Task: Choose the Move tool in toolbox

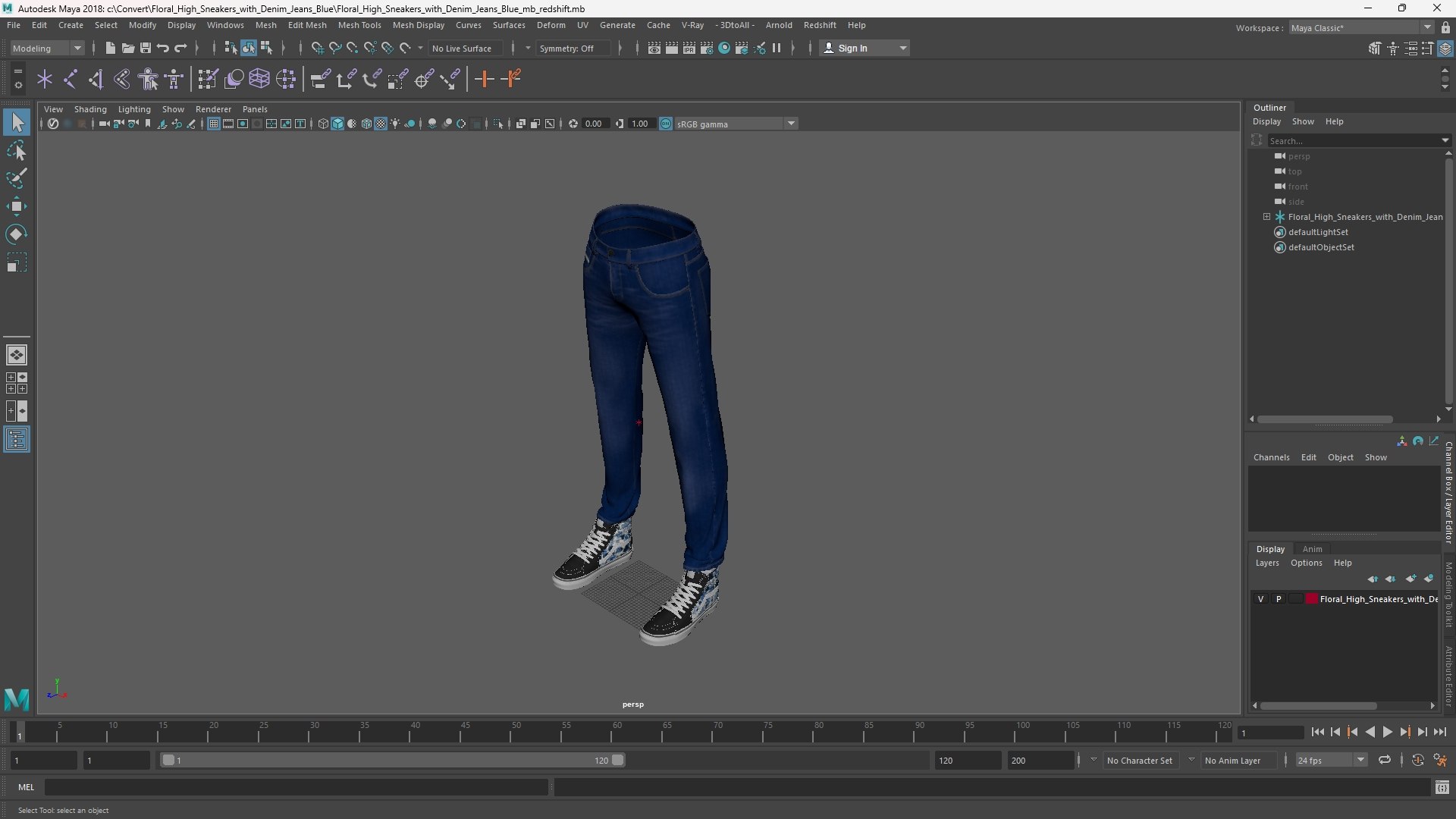Action: (17, 206)
